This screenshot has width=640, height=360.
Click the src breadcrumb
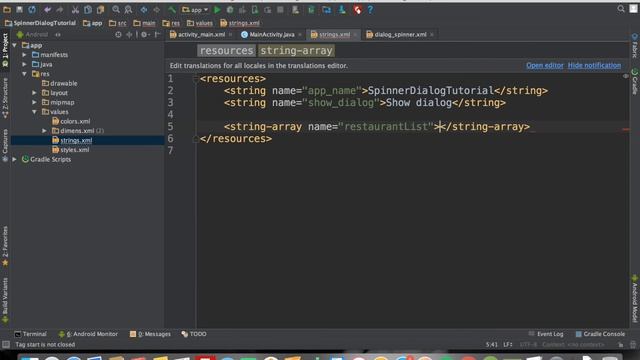click(x=118, y=23)
